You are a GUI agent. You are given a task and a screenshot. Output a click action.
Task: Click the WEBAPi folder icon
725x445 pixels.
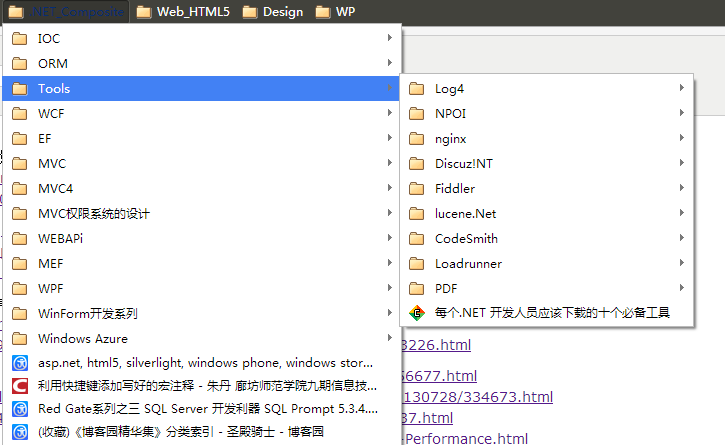[19, 238]
